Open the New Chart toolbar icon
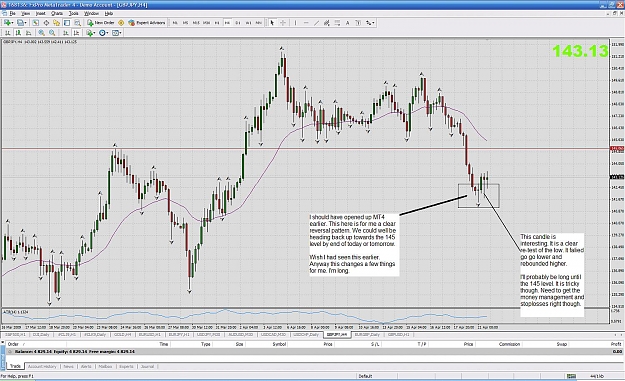Viewport: 625px width, 381px height. click(7, 23)
